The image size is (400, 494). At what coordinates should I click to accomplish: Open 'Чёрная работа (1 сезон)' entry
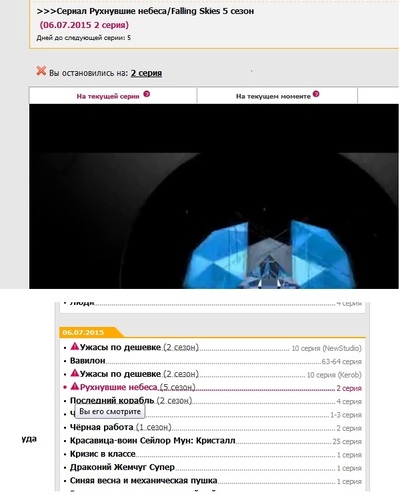click(121, 427)
